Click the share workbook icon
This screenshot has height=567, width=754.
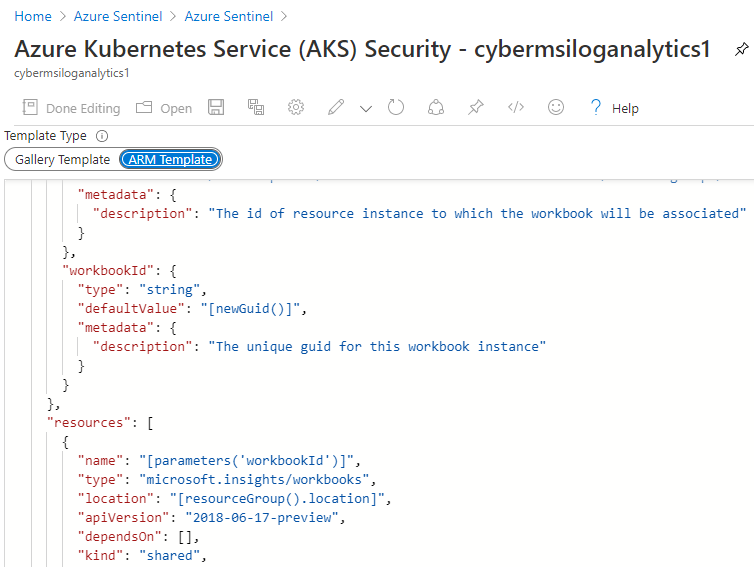coord(436,107)
